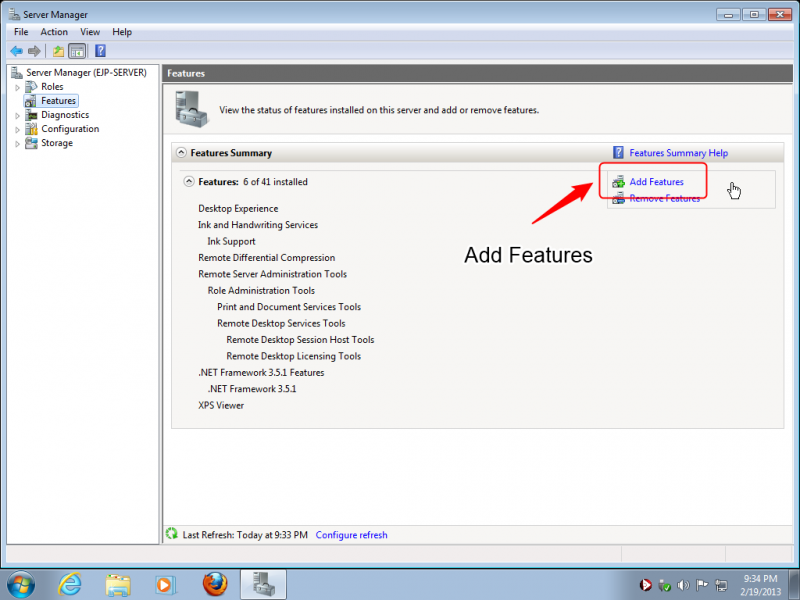Open the Action menu
This screenshot has height=600, width=800.
pos(54,32)
